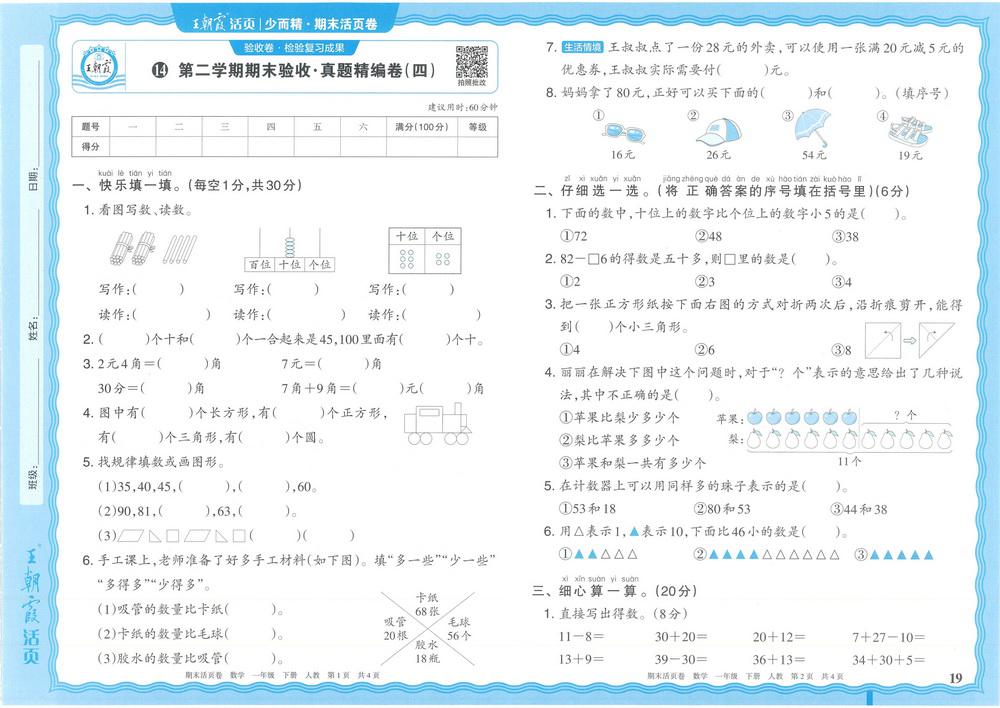Image resolution: width=1000 pixels, height=708 pixels.
Task: Click the umbrella priced 54元
Action: point(812,128)
